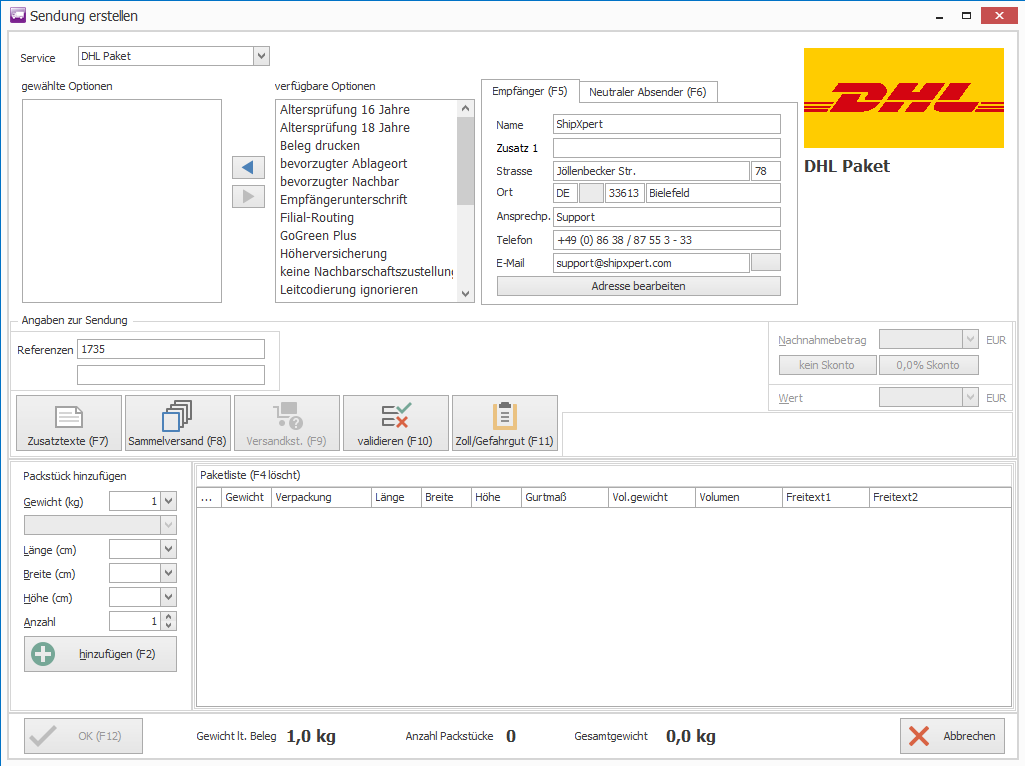Click the Volumen column header
This screenshot has height=766, width=1025.
click(x=739, y=497)
